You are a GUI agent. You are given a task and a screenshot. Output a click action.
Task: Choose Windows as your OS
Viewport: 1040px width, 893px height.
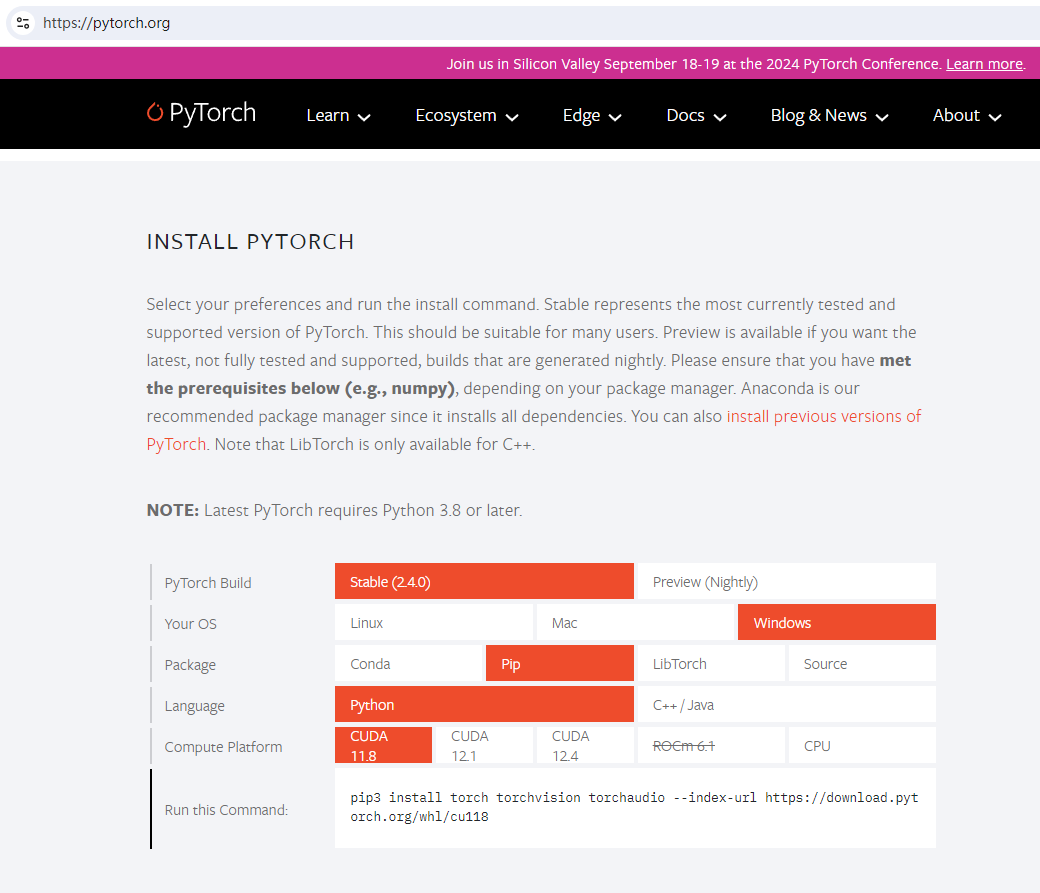[x=837, y=622]
